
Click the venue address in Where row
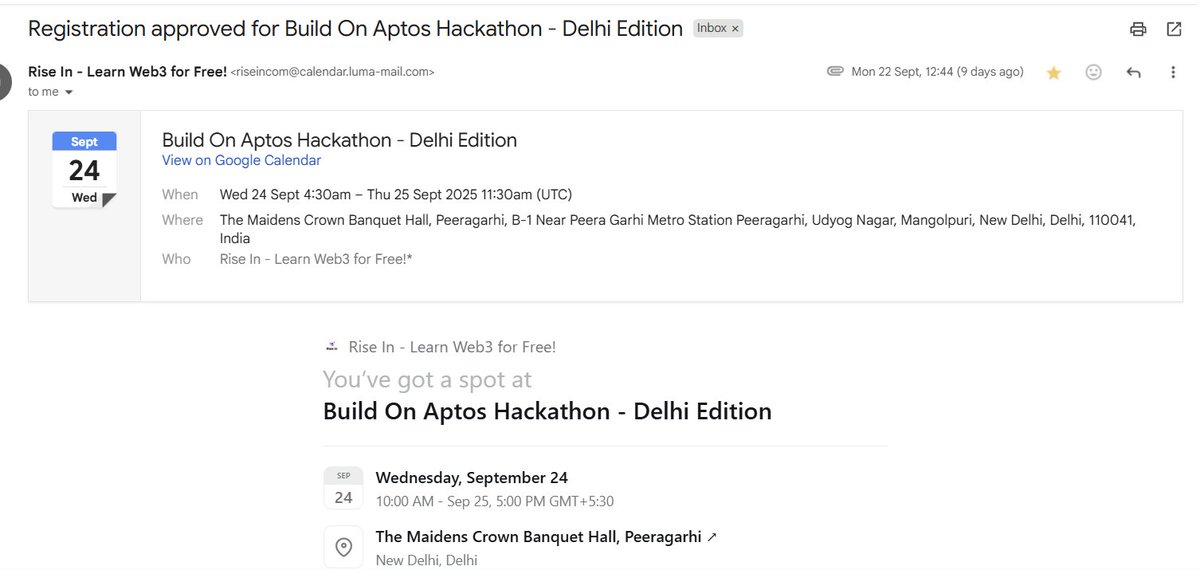[678, 229]
